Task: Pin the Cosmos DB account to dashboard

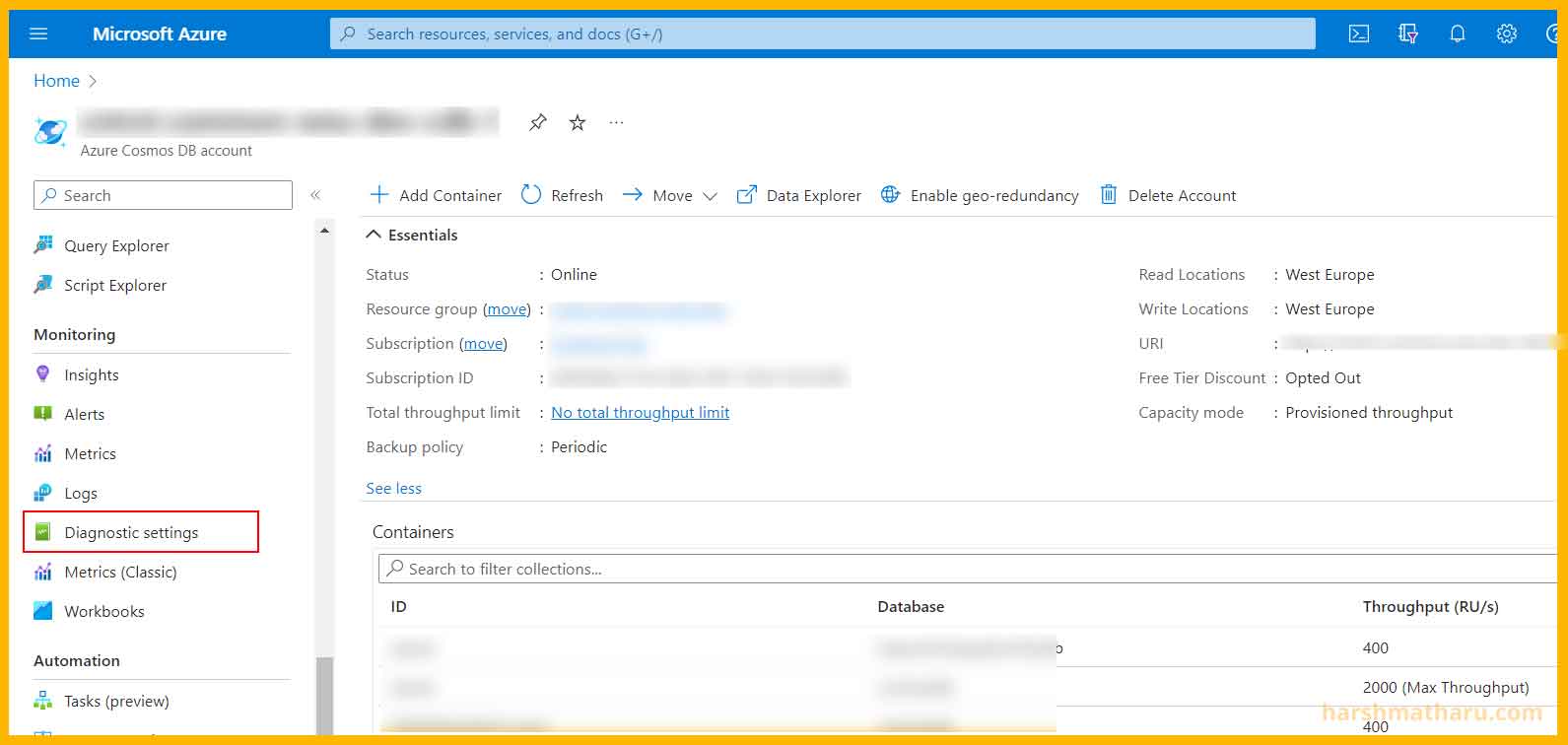Action: click(x=537, y=122)
